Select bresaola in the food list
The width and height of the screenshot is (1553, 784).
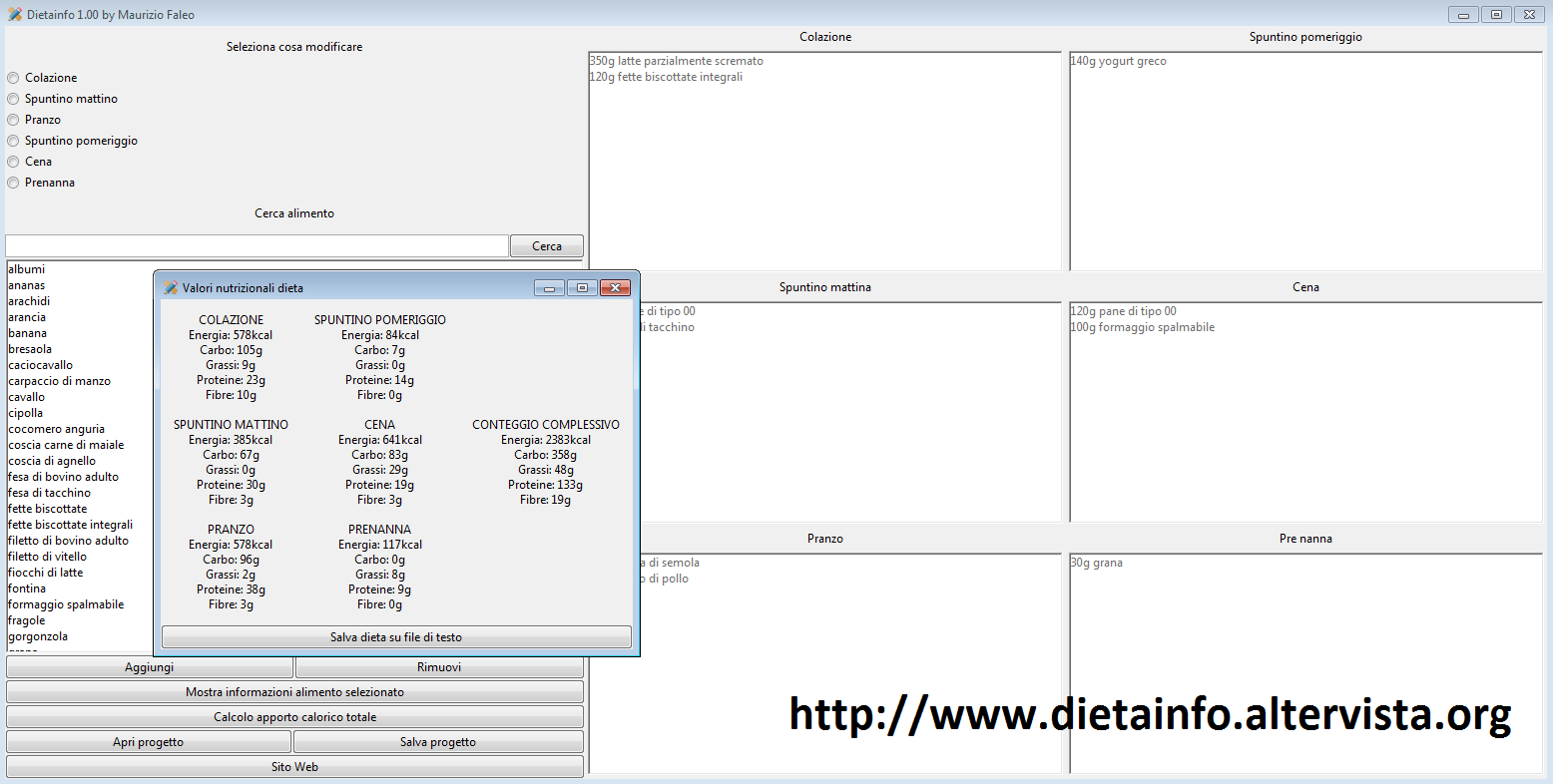coord(30,349)
